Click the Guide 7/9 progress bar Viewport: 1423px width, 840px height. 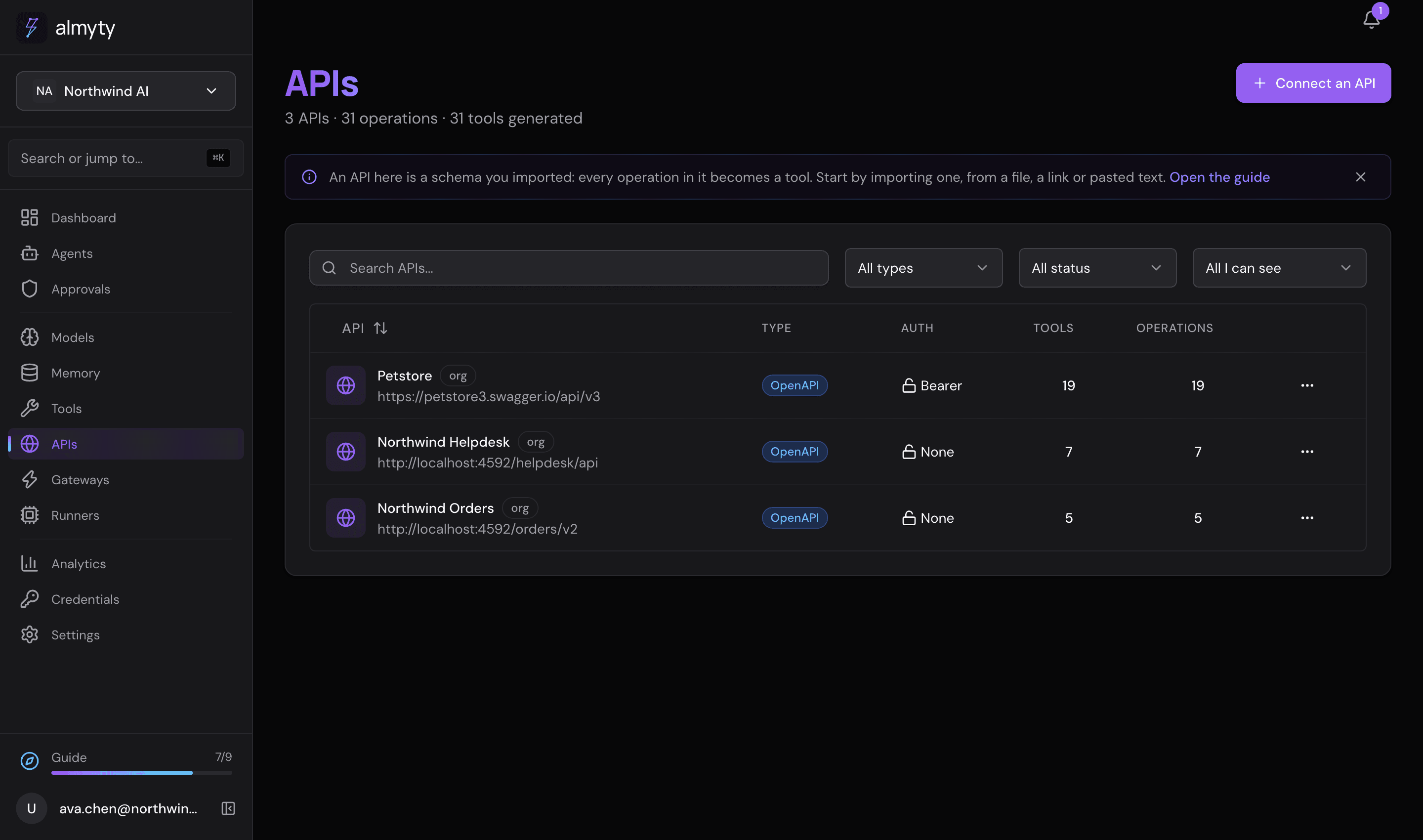click(x=141, y=773)
